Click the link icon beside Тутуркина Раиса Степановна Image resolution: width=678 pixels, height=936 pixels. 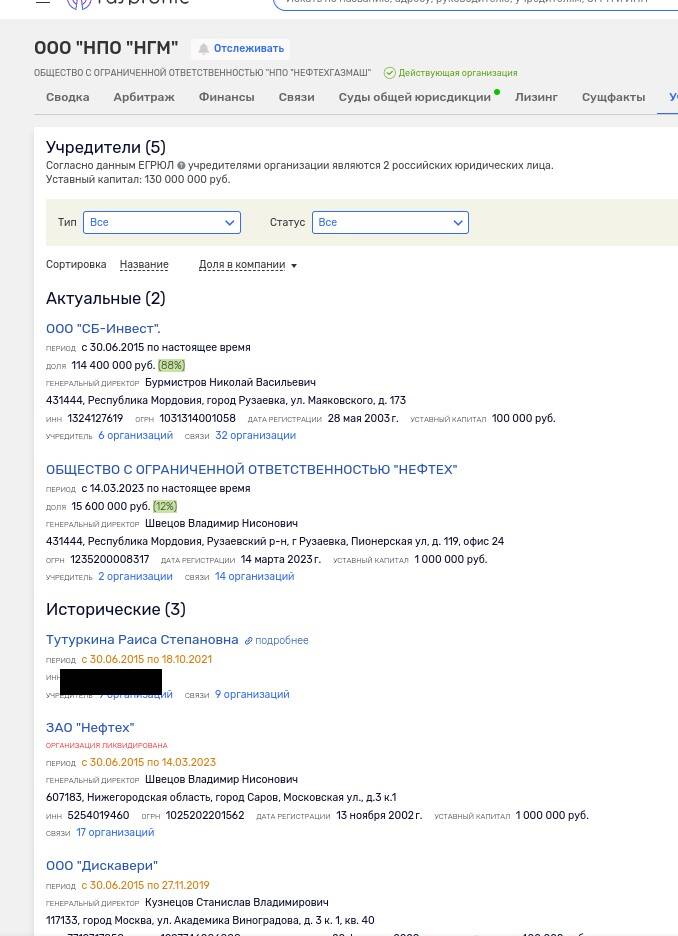pyautogui.click(x=249, y=641)
